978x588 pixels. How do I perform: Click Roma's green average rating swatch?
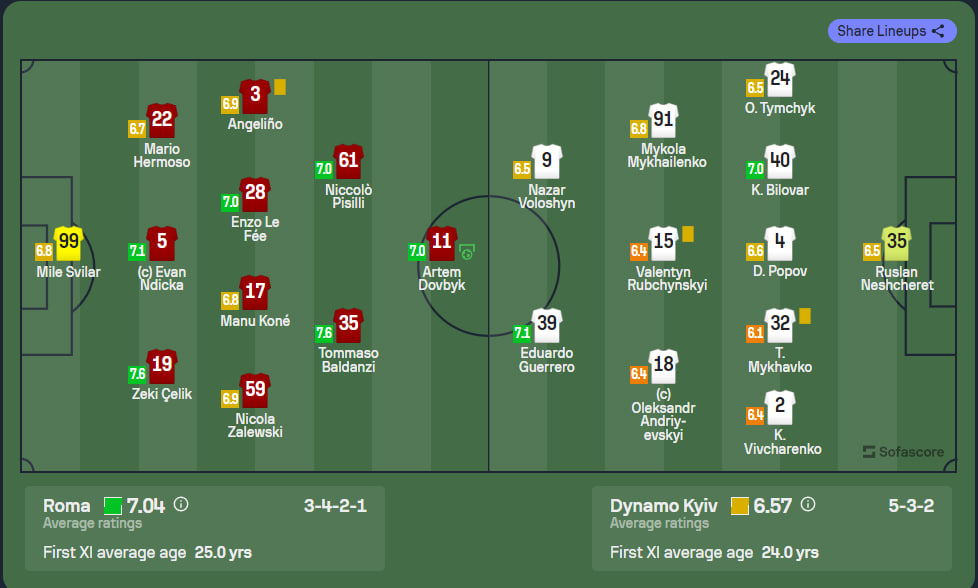point(113,506)
